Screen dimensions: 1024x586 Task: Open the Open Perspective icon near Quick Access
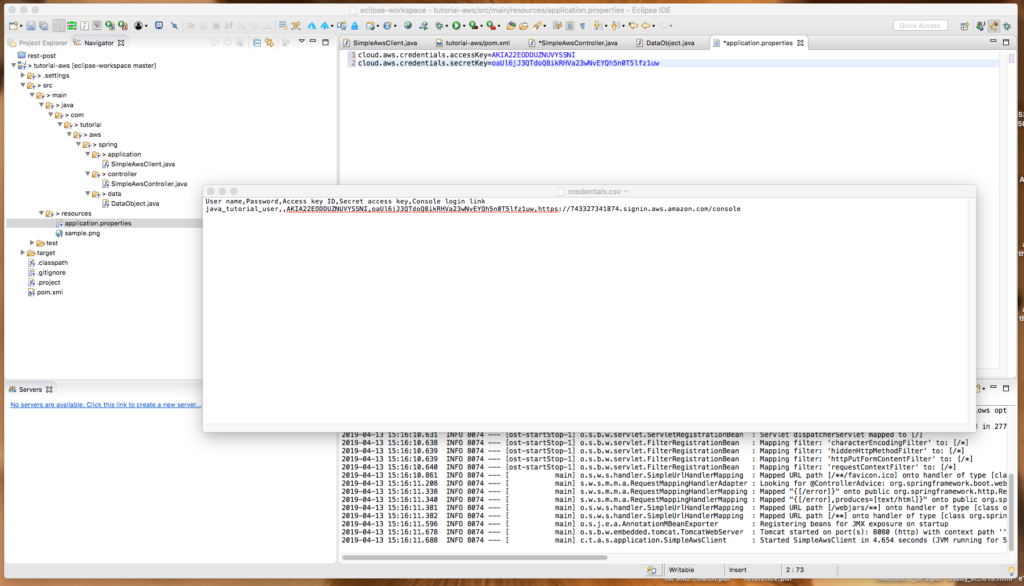click(965, 26)
